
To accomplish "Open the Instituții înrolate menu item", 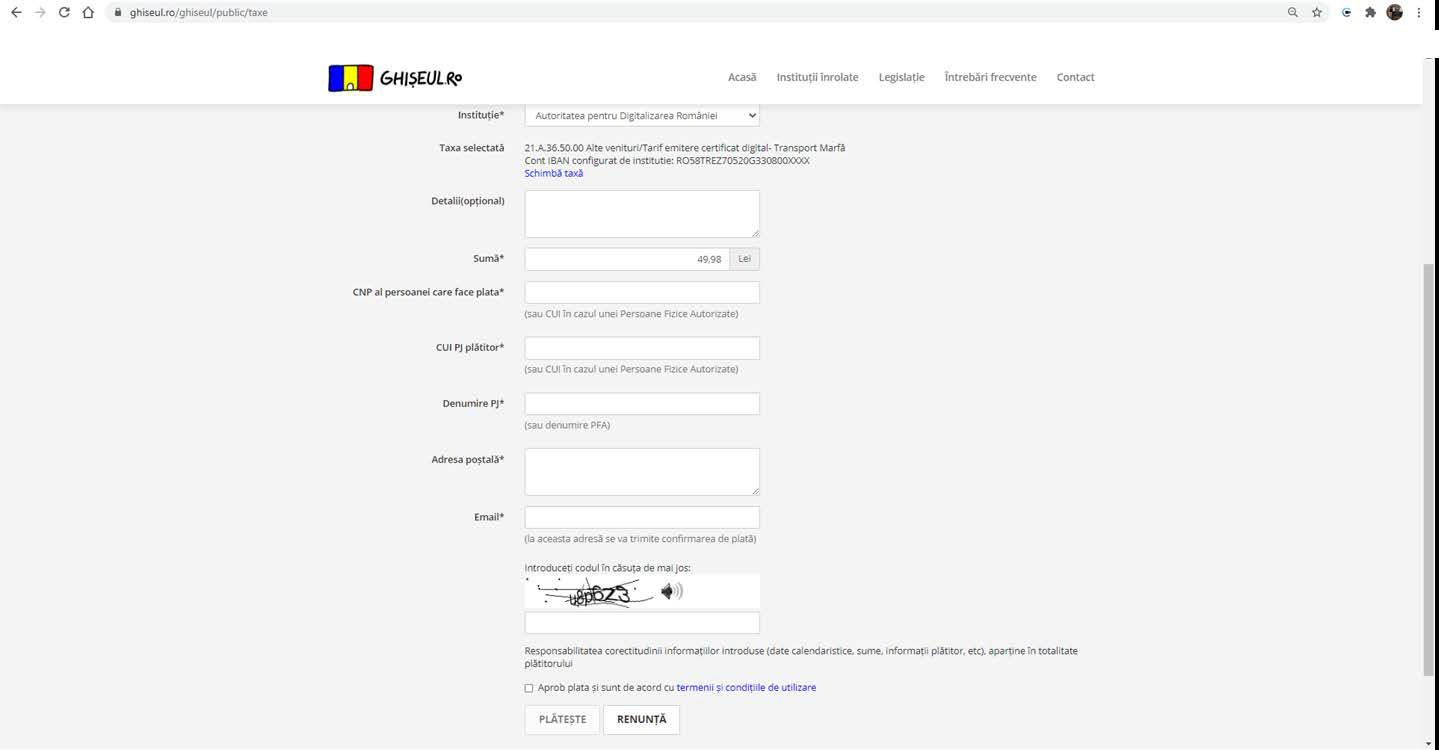I will pos(817,77).
